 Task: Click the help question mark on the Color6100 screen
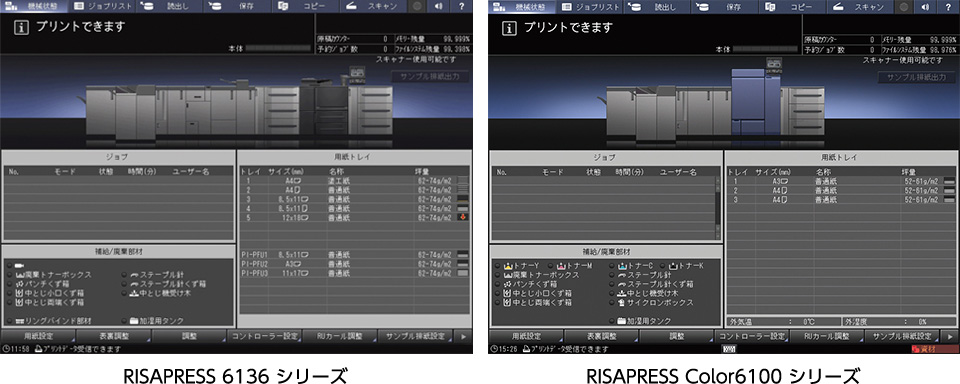tap(948, 7)
